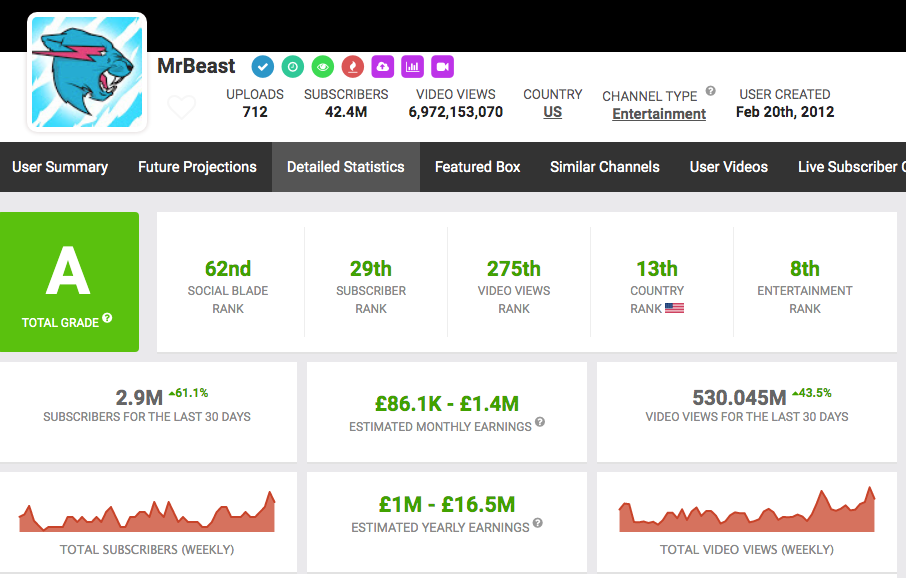Click the MrBeast channel avatar
906x578 pixels.
point(87,72)
